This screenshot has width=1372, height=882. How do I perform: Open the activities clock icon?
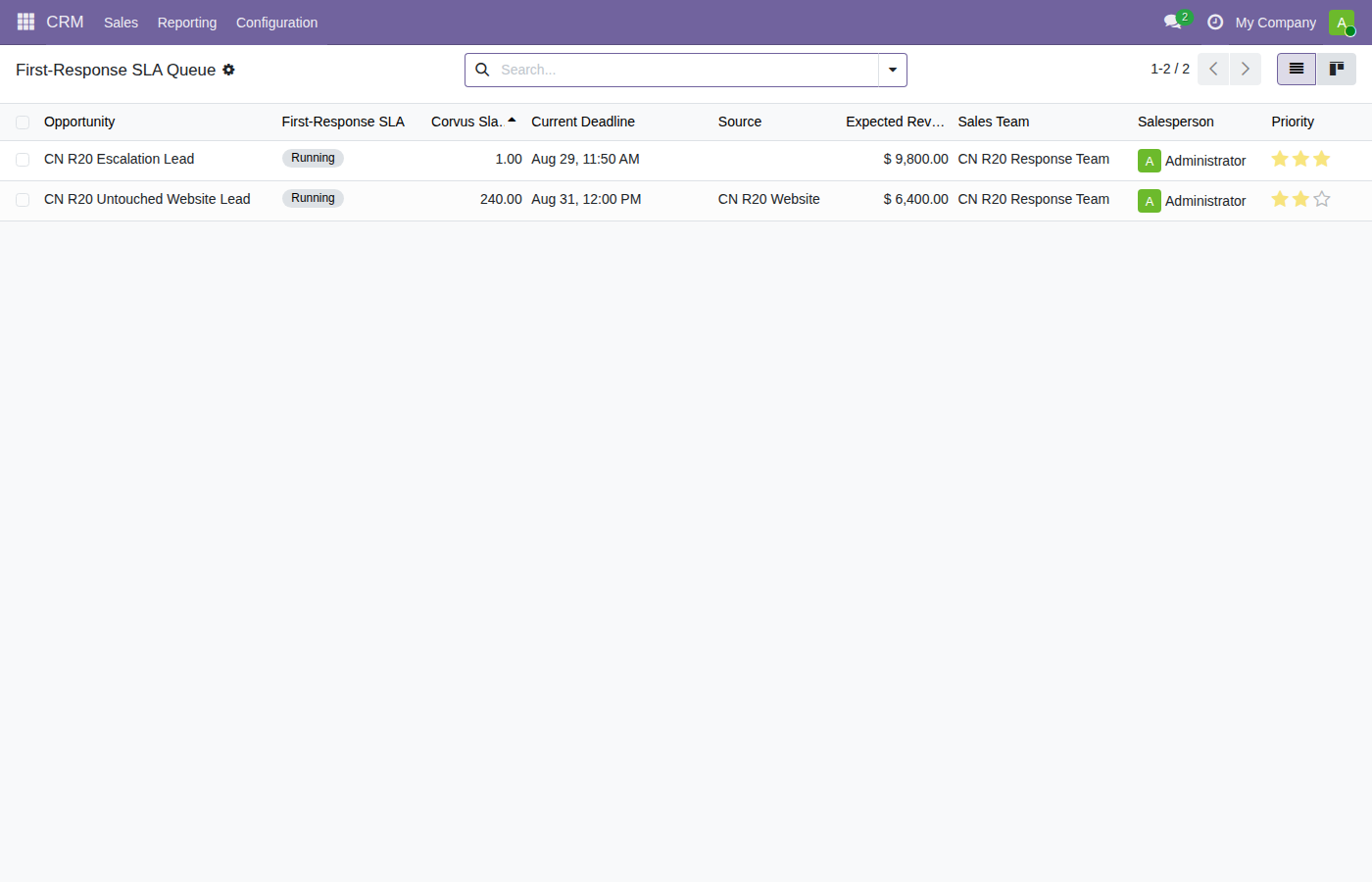(1215, 22)
